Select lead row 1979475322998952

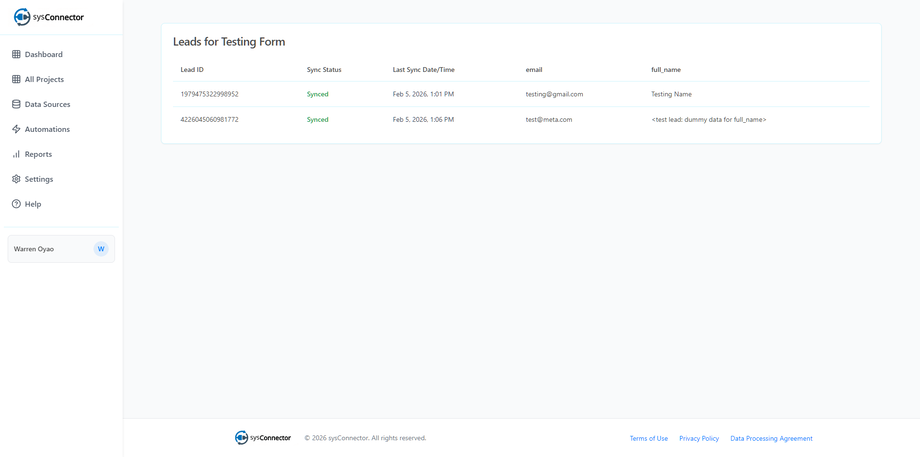pos(209,94)
